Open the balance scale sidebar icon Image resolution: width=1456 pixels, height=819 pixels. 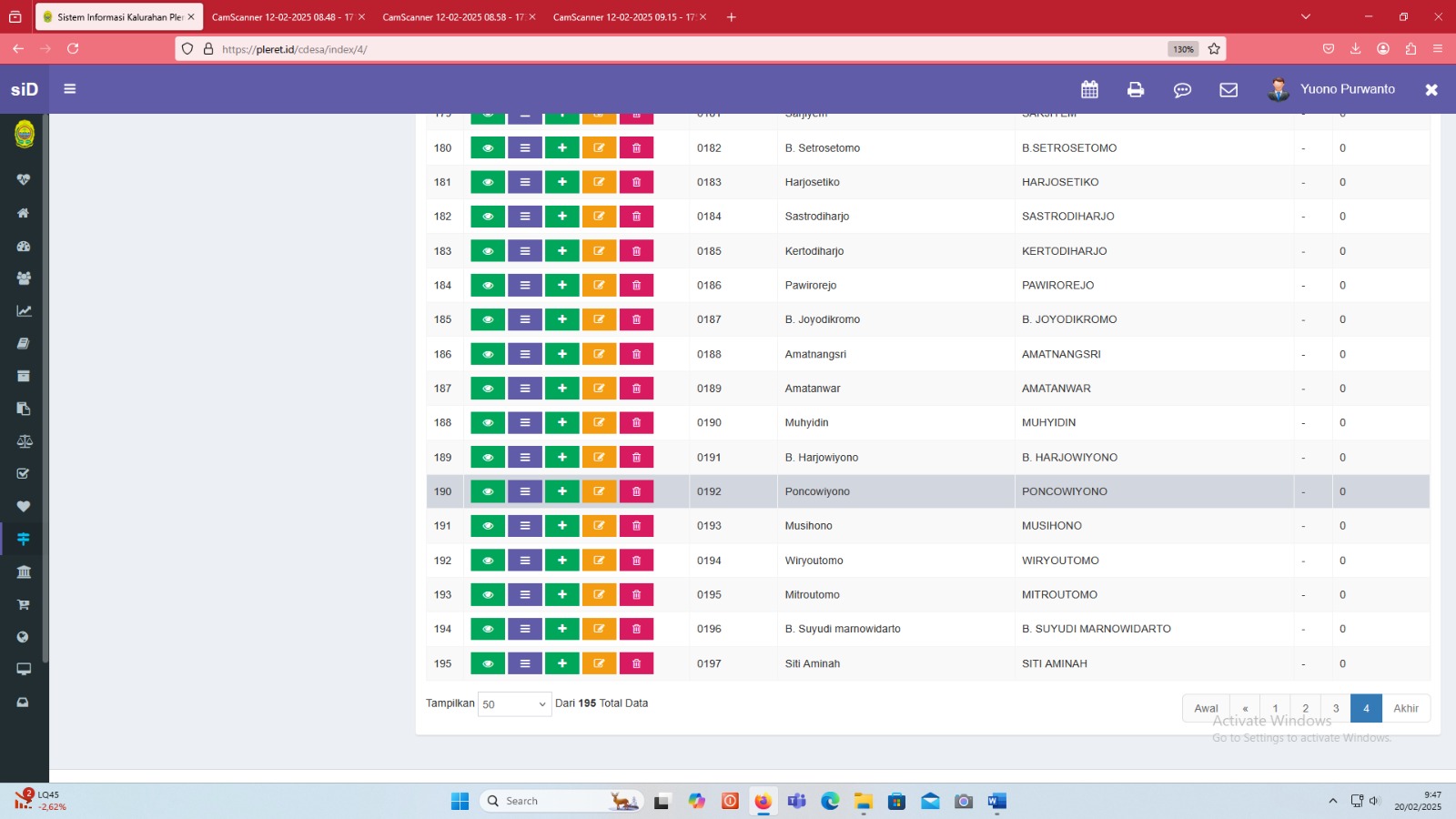coord(24,441)
